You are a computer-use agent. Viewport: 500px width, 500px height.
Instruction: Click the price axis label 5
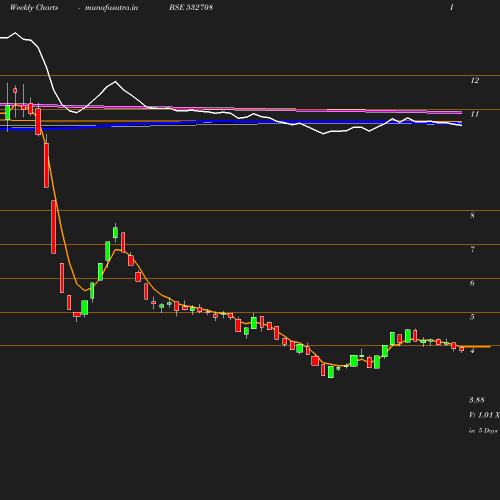coord(472,317)
